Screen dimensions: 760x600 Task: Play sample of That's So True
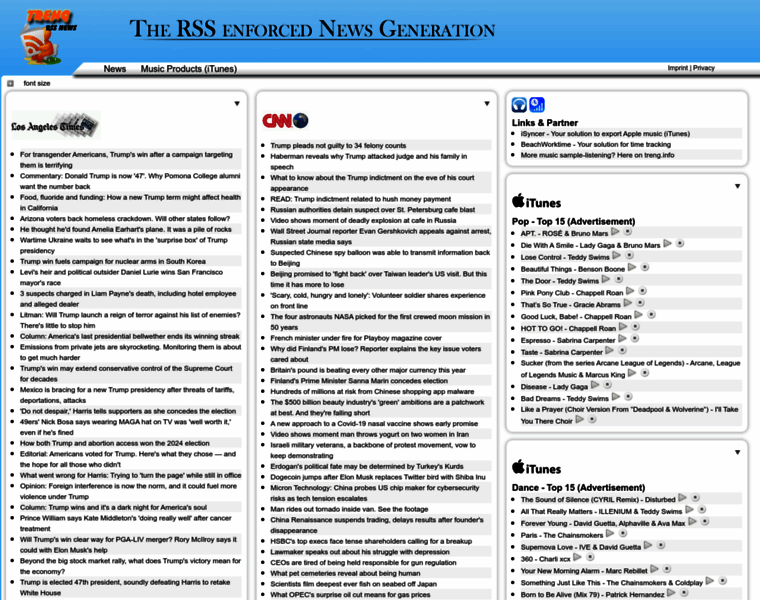tap(628, 303)
